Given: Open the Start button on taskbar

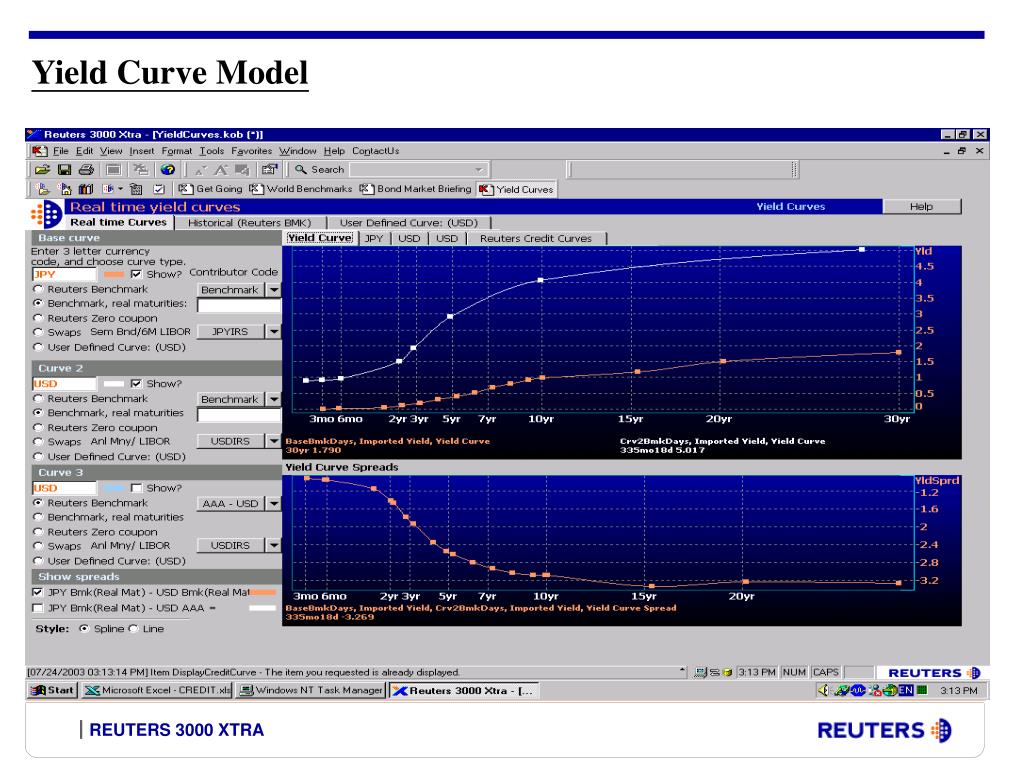Looking at the screenshot, I should coord(53,690).
